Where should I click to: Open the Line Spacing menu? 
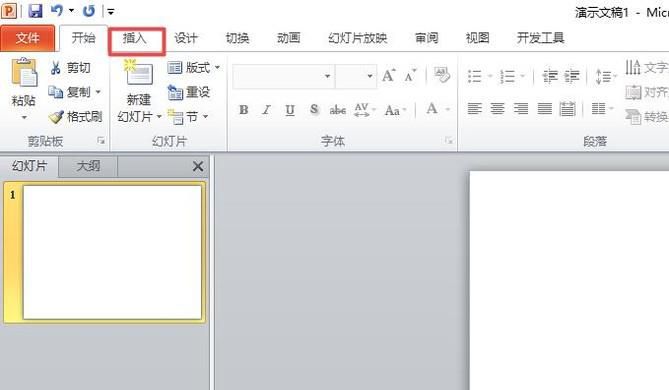(606, 76)
